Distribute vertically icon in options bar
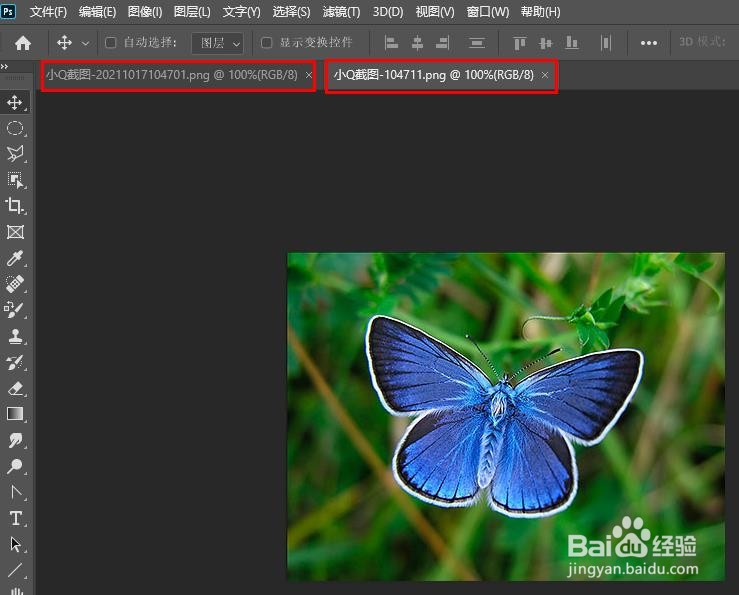Viewport: 739px width, 595px height. pos(476,43)
